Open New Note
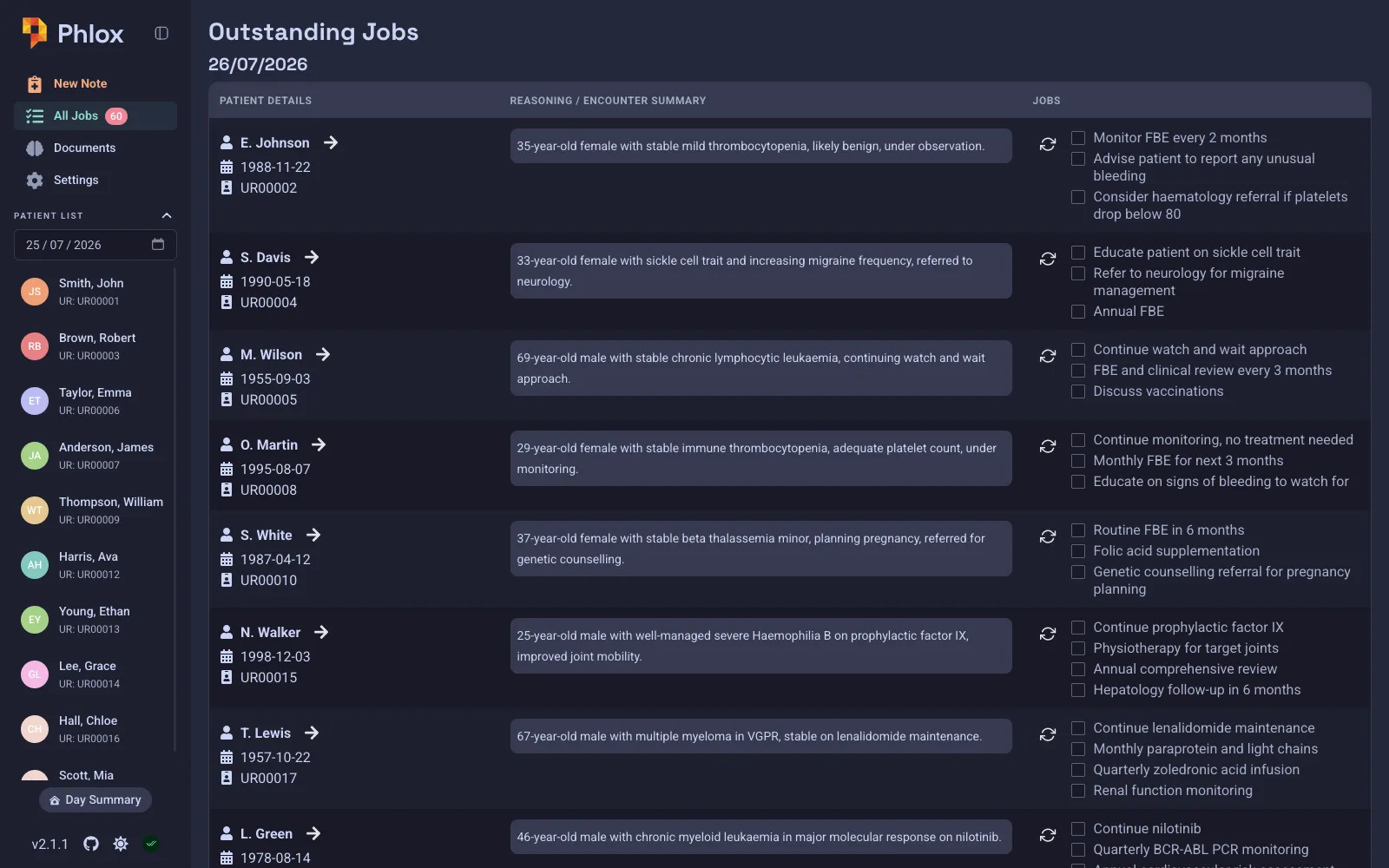This screenshot has width=1389, height=868. [95, 83]
